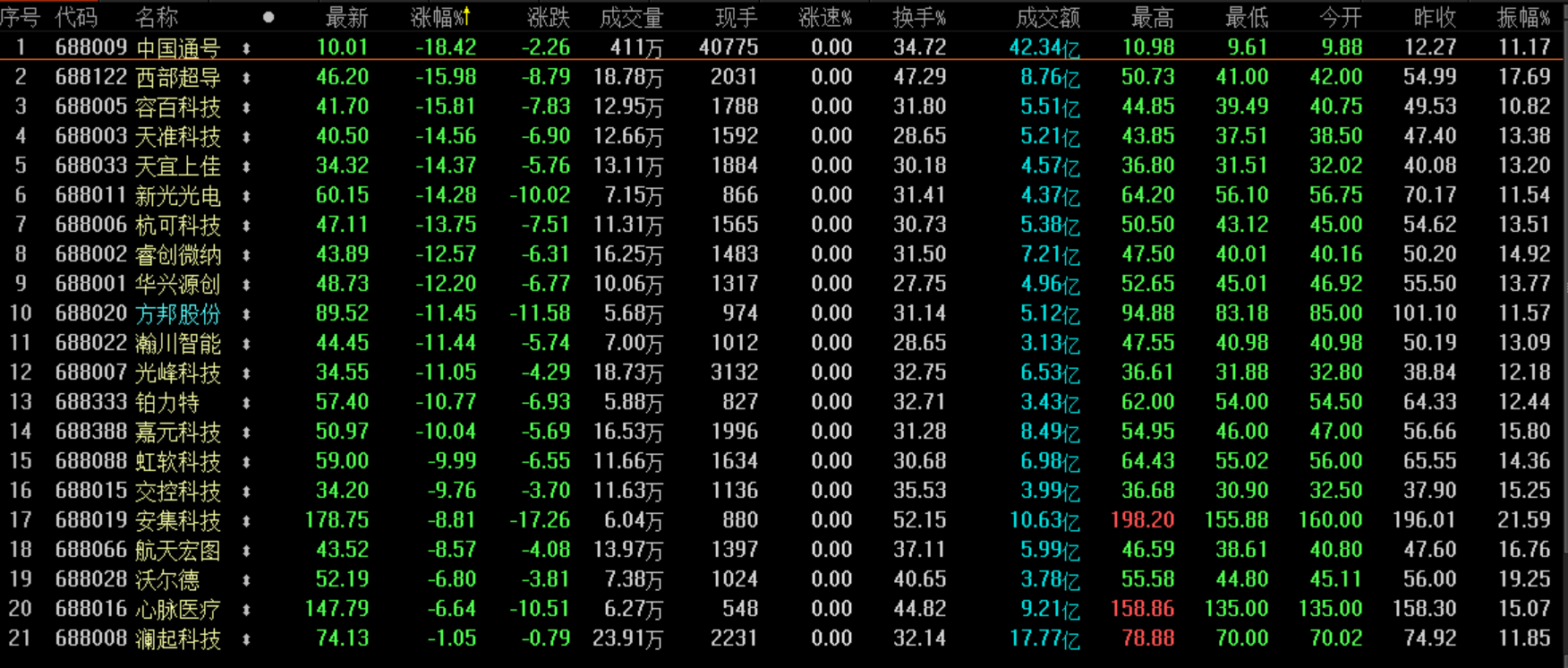
Task: Click the marker icon beside 航天宏图
Action: pos(246,551)
